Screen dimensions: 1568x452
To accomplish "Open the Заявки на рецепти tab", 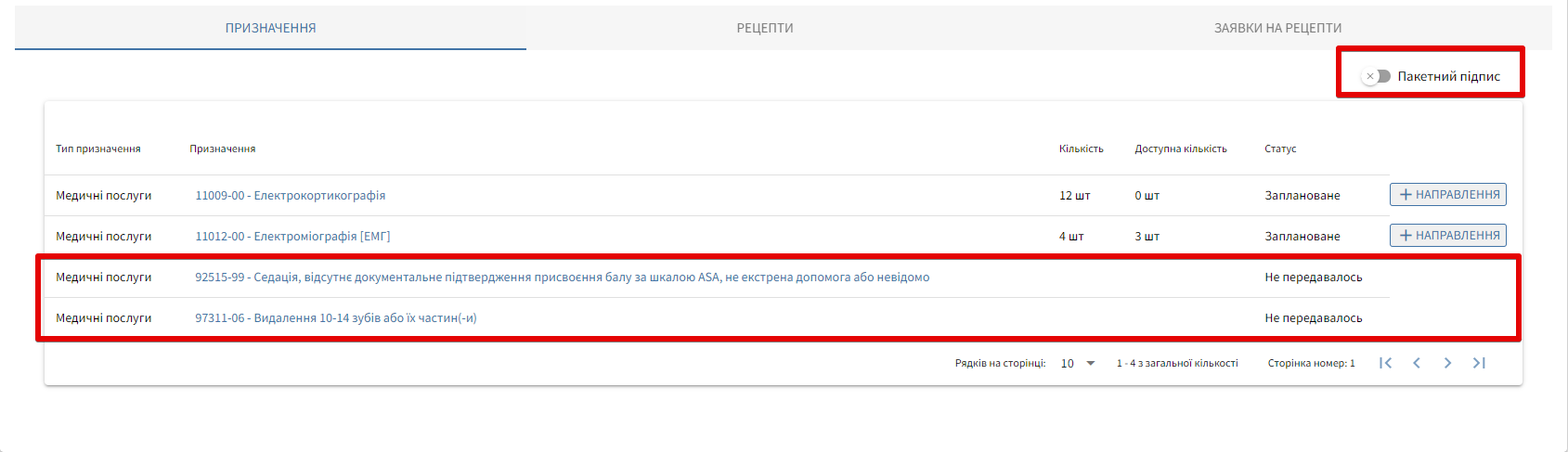I will [1277, 28].
